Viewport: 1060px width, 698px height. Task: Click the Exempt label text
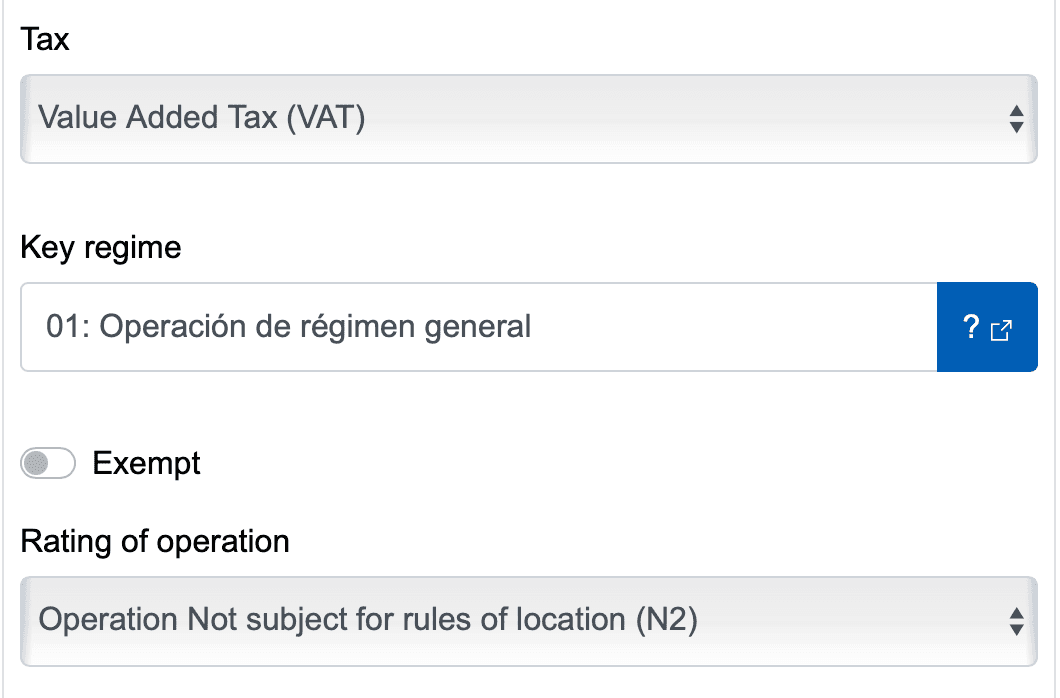(146, 463)
